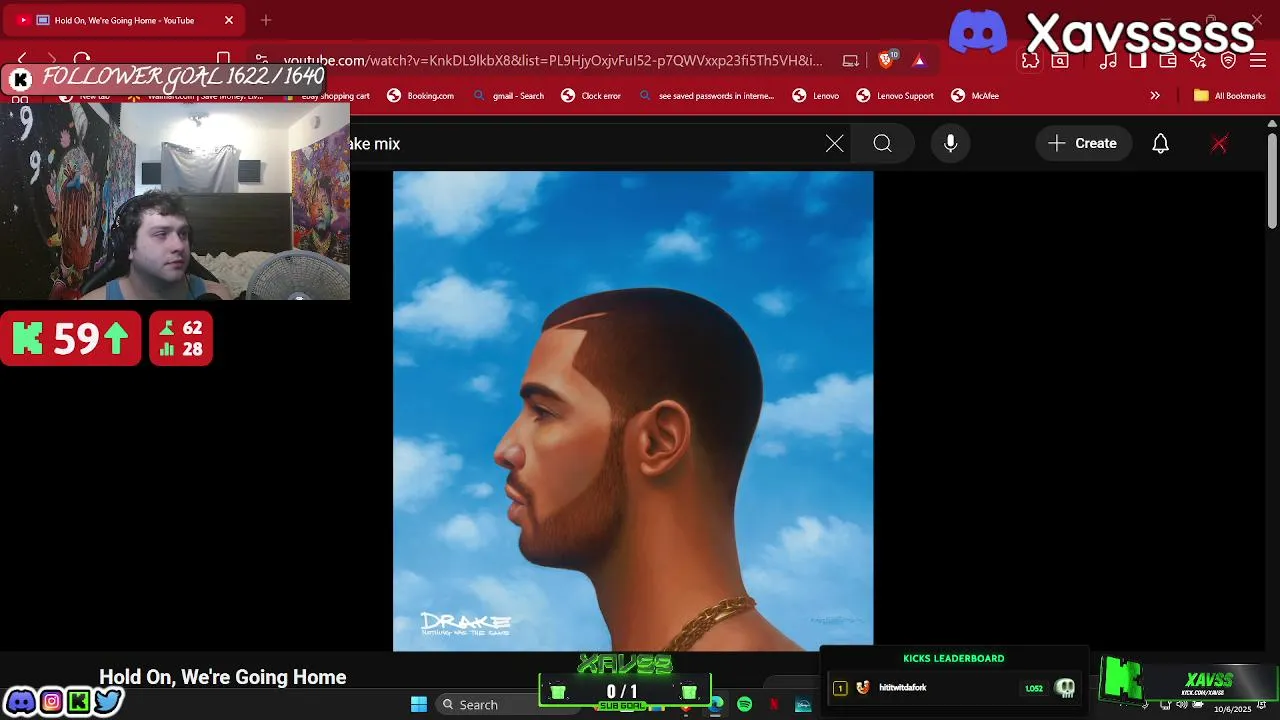Open Spotify from the taskbar
The image size is (1280, 720).
[745, 705]
